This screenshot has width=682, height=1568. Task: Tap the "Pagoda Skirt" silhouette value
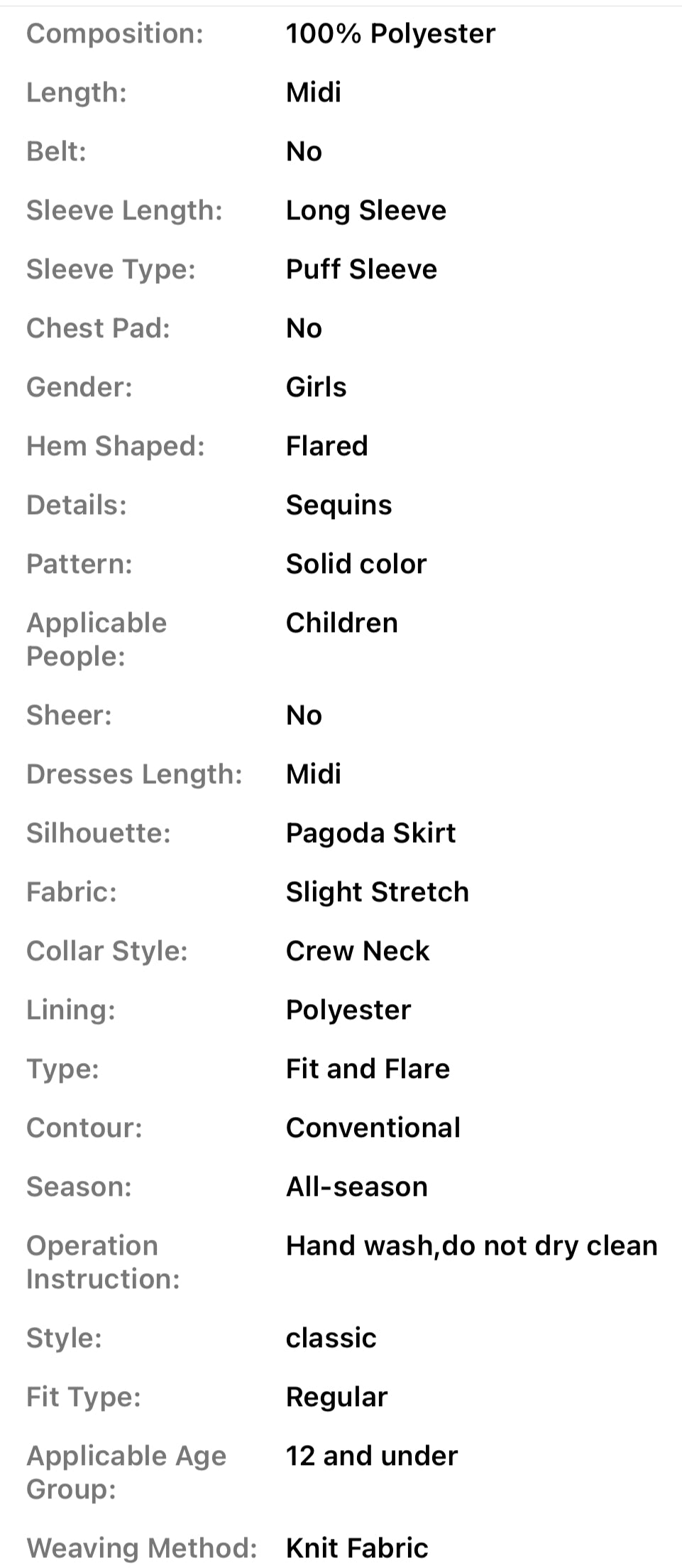(x=370, y=833)
